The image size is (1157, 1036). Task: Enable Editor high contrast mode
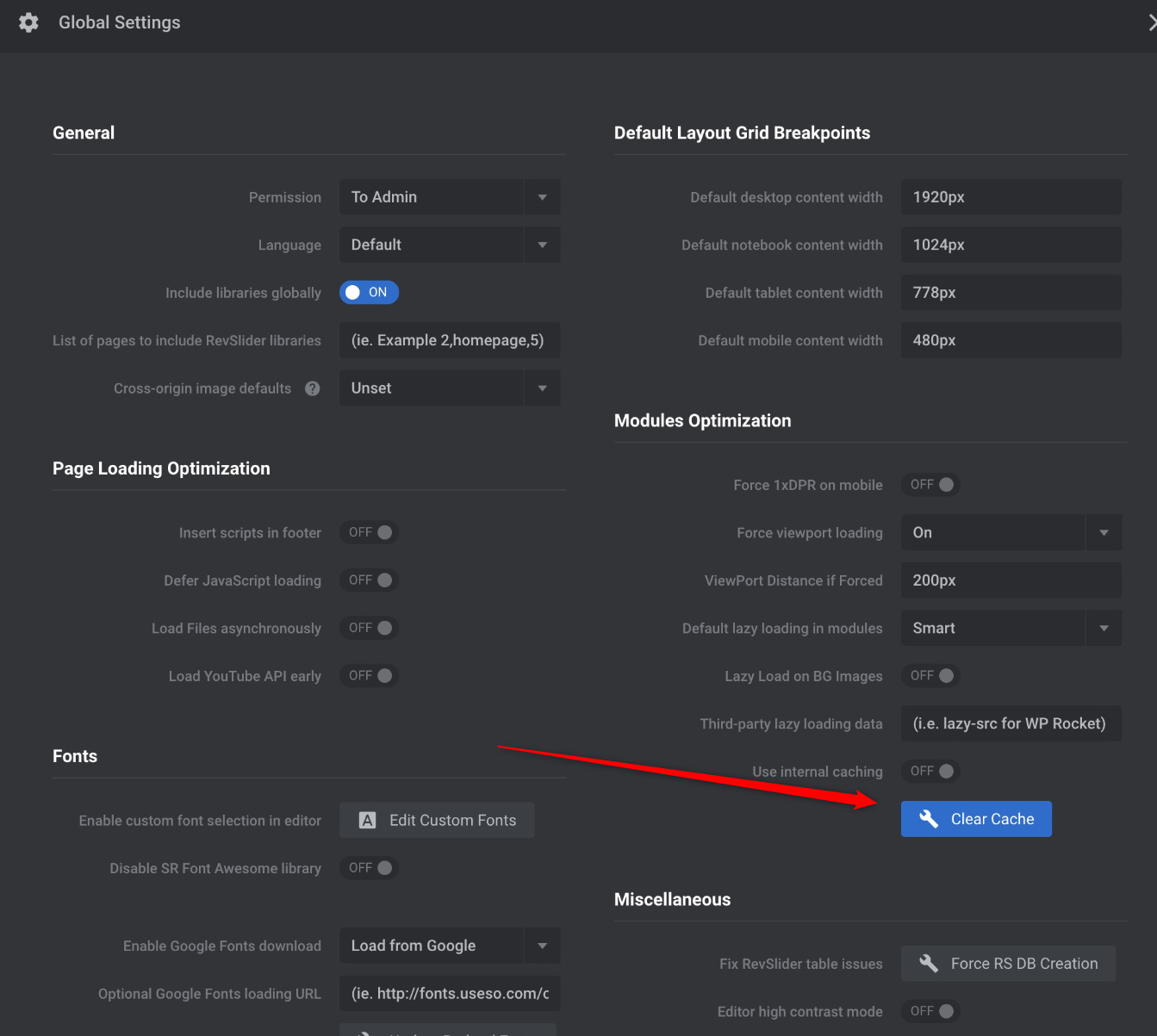click(x=931, y=1011)
